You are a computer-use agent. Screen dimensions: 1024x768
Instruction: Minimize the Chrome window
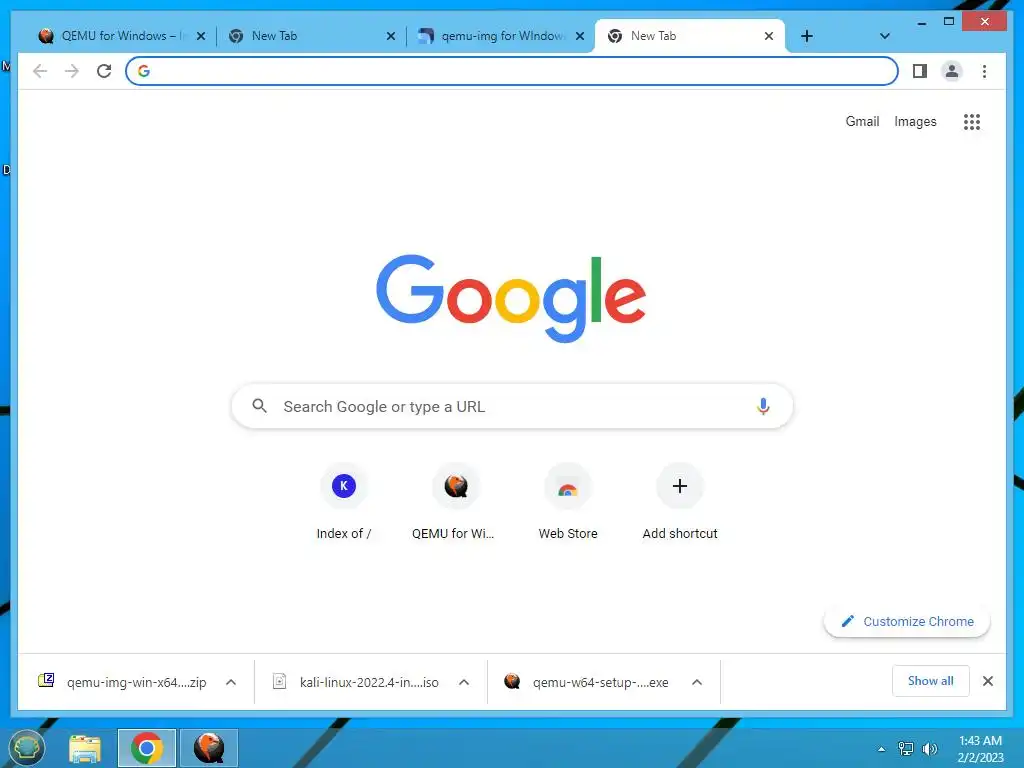click(x=921, y=22)
